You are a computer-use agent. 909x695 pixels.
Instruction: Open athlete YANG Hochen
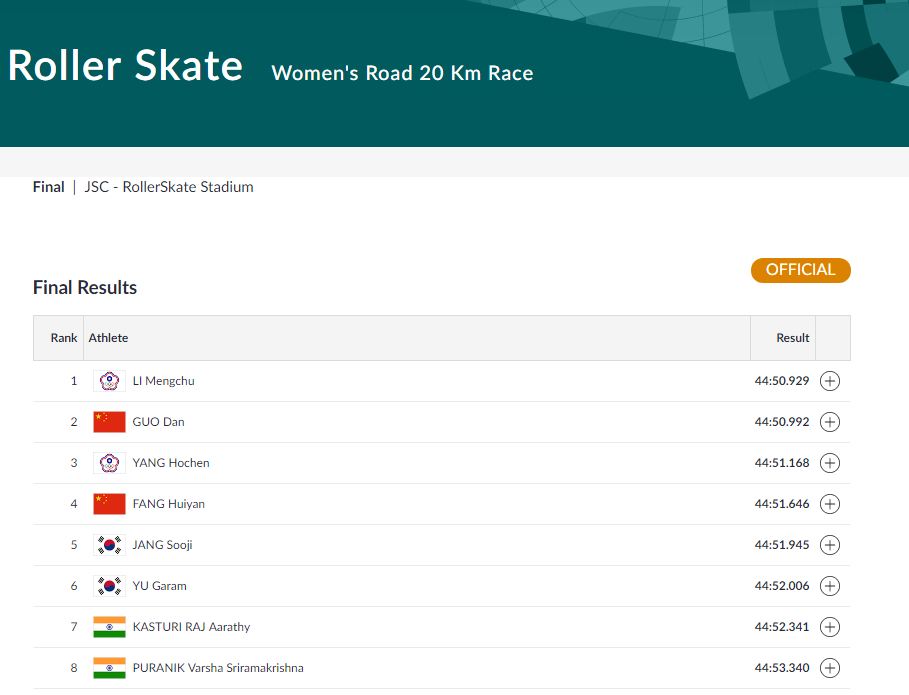(x=171, y=463)
